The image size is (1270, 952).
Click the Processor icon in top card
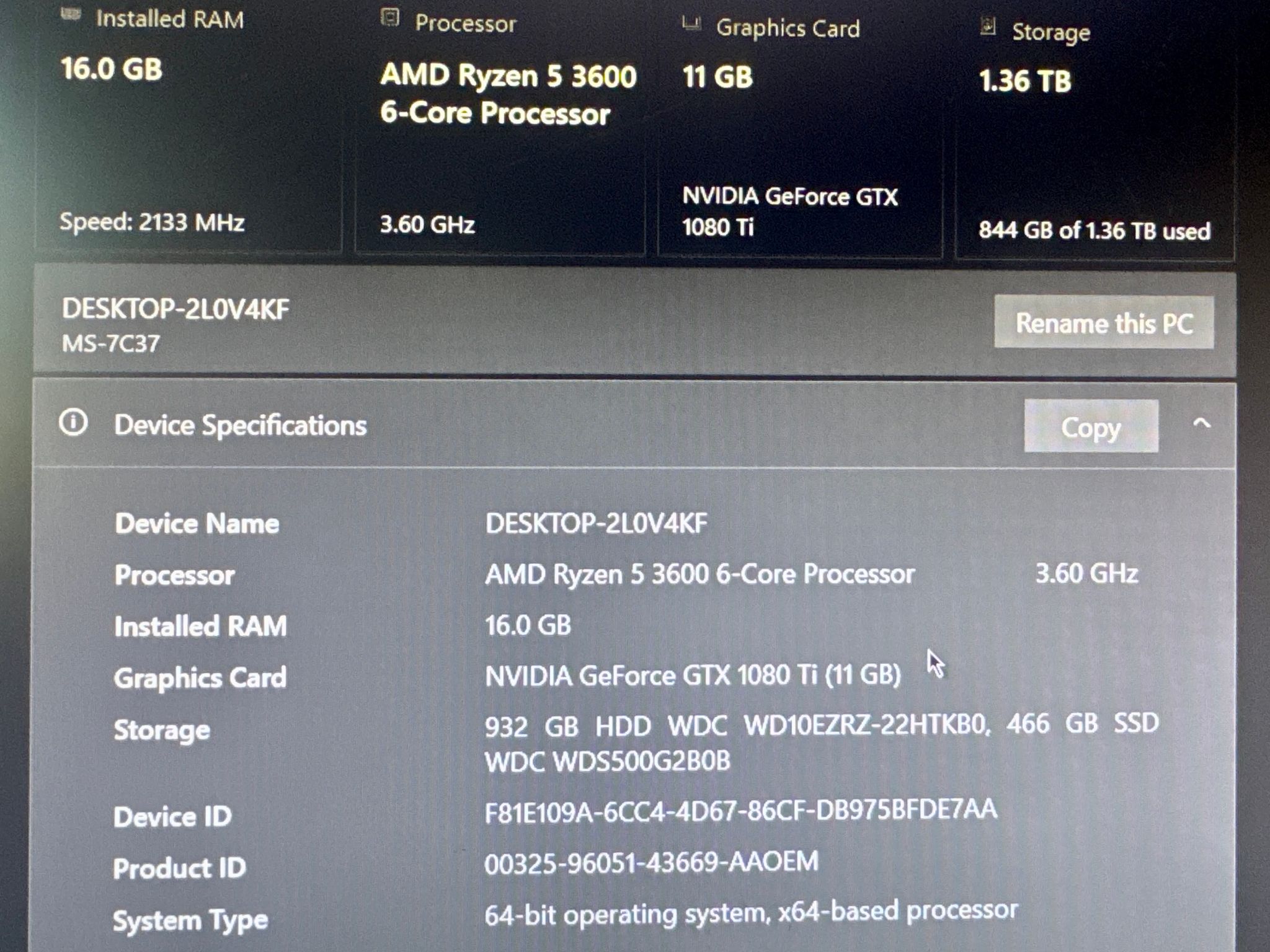point(389,18)
